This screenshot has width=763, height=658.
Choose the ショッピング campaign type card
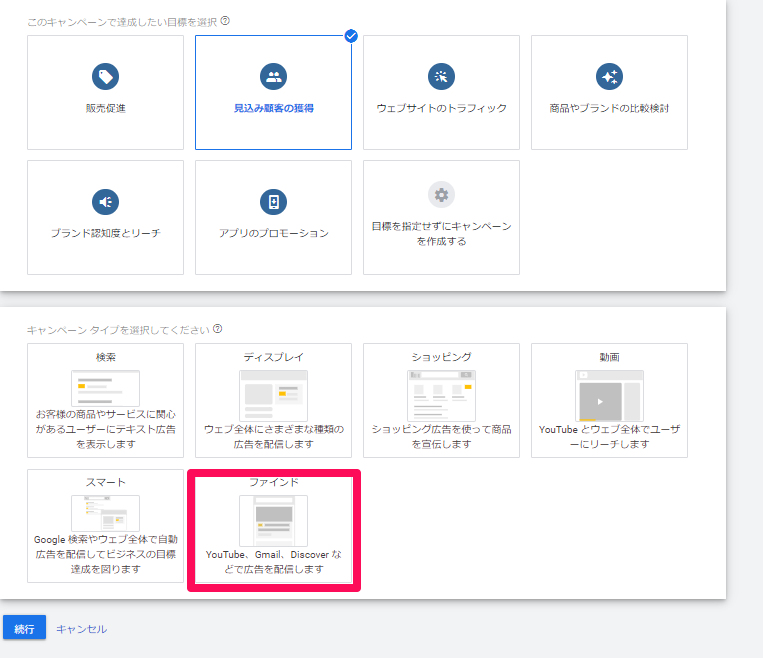(x=441, y=400)
